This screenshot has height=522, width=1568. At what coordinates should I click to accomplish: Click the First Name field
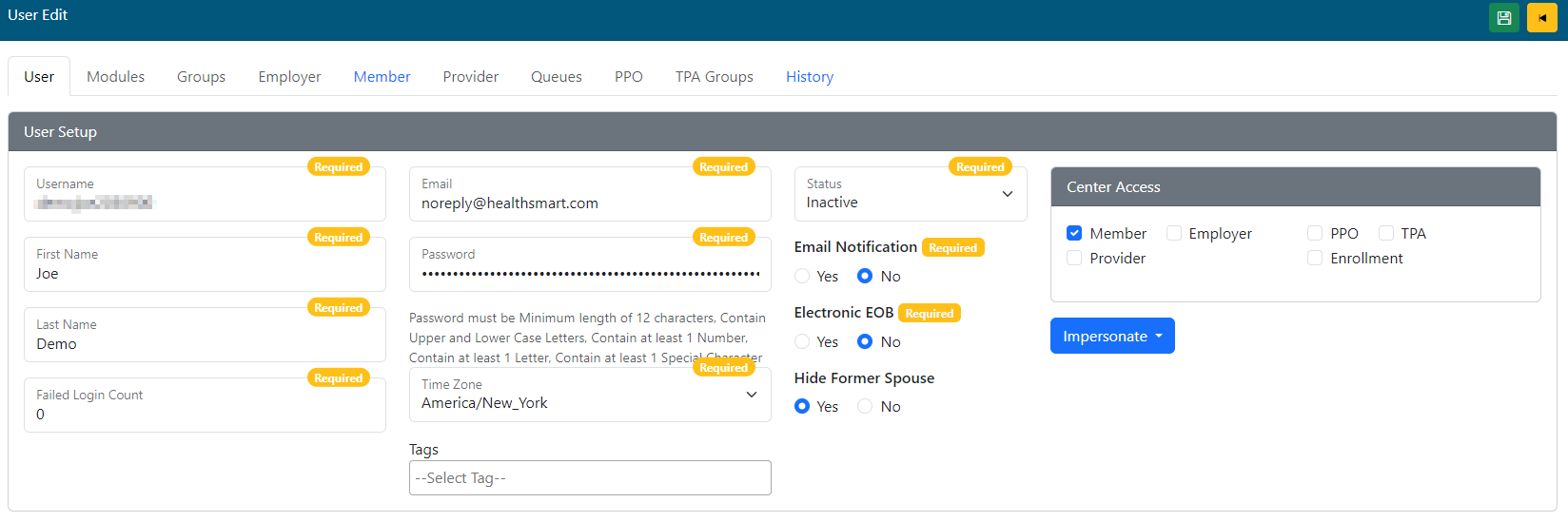click(x=205, y=273)
